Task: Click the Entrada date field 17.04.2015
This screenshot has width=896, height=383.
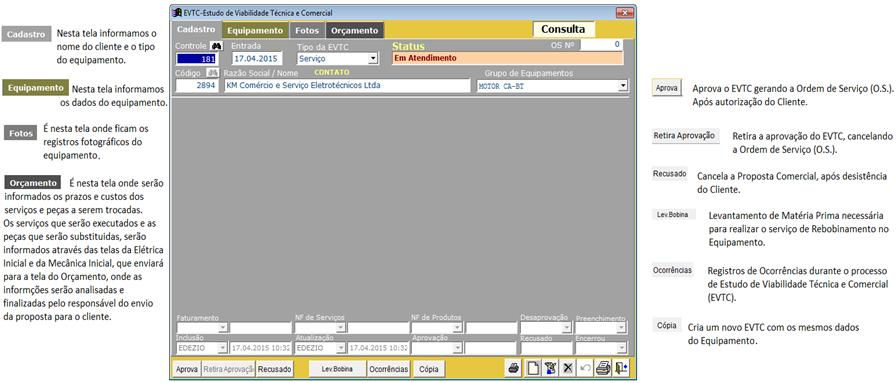Action: tap(257, 58)
